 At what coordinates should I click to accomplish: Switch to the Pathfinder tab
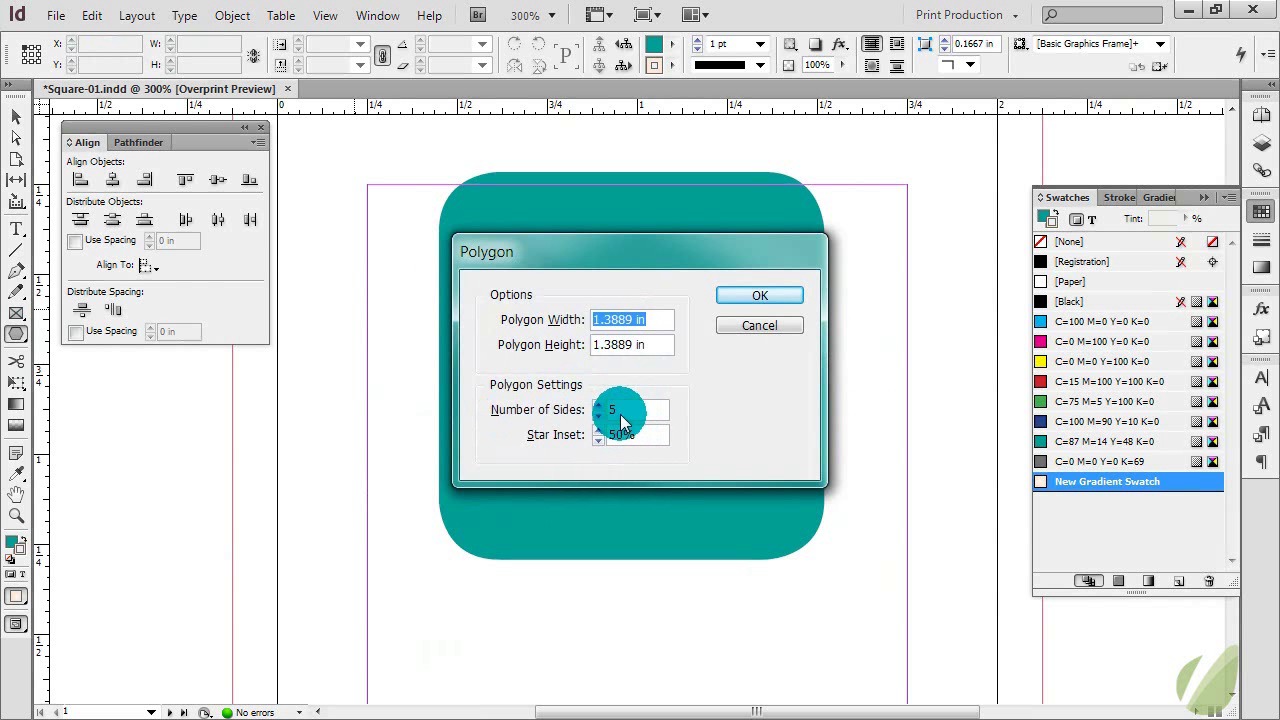pyautogui.click(x=138, y=143)
